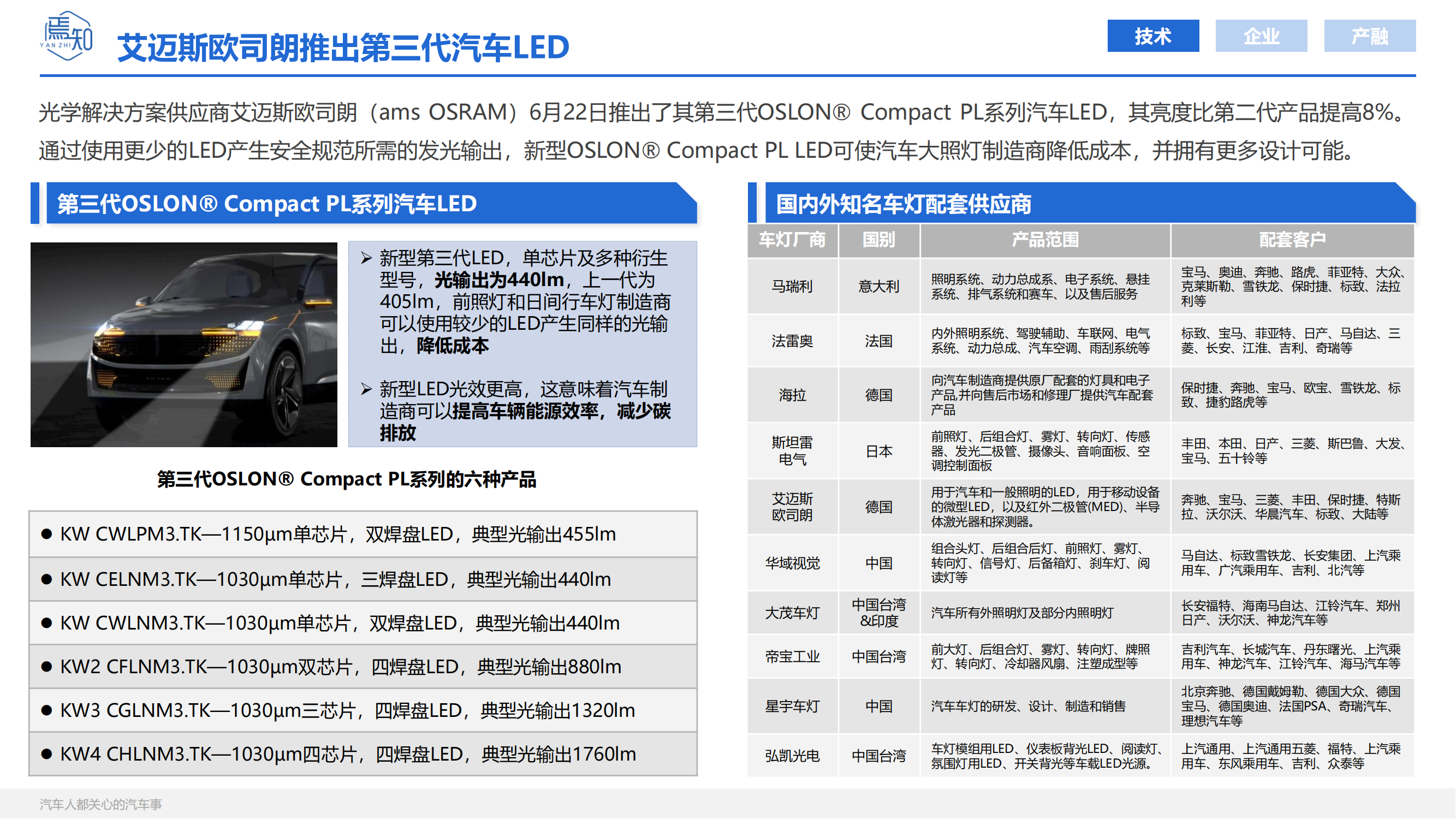
Task: Click the 日本 country cell
Action: [x=879, y=451]
